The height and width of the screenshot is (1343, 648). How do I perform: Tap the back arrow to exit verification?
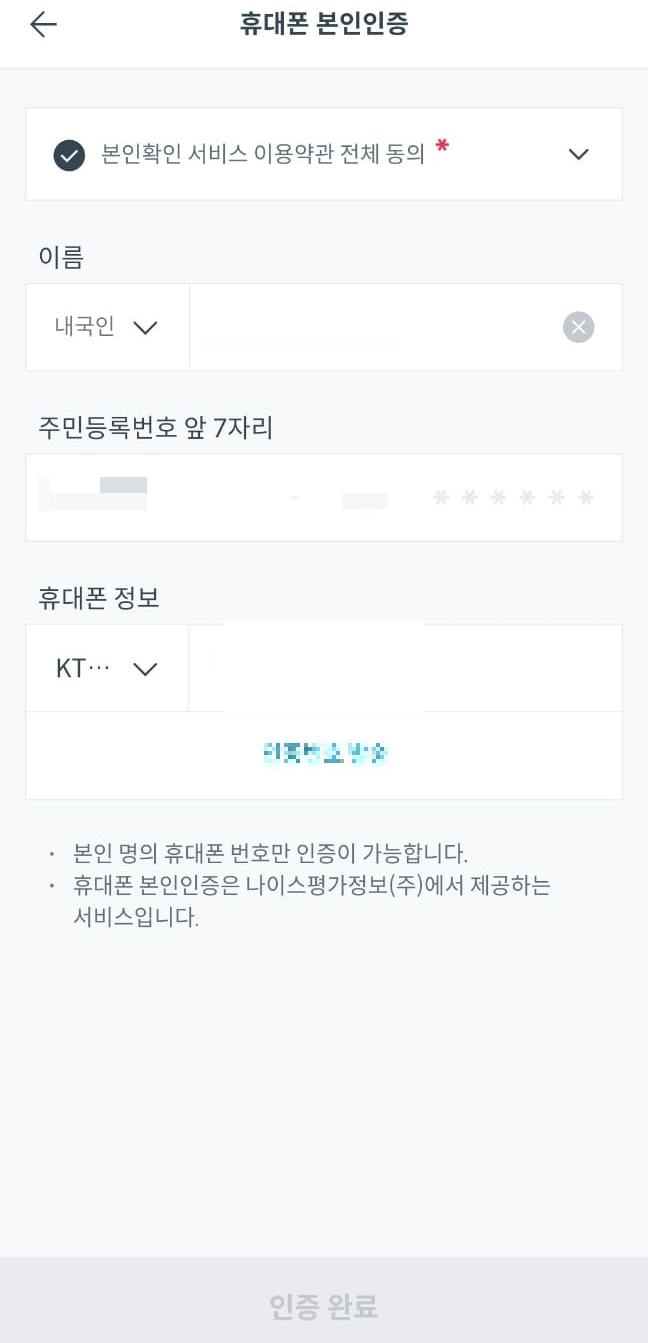42,24
